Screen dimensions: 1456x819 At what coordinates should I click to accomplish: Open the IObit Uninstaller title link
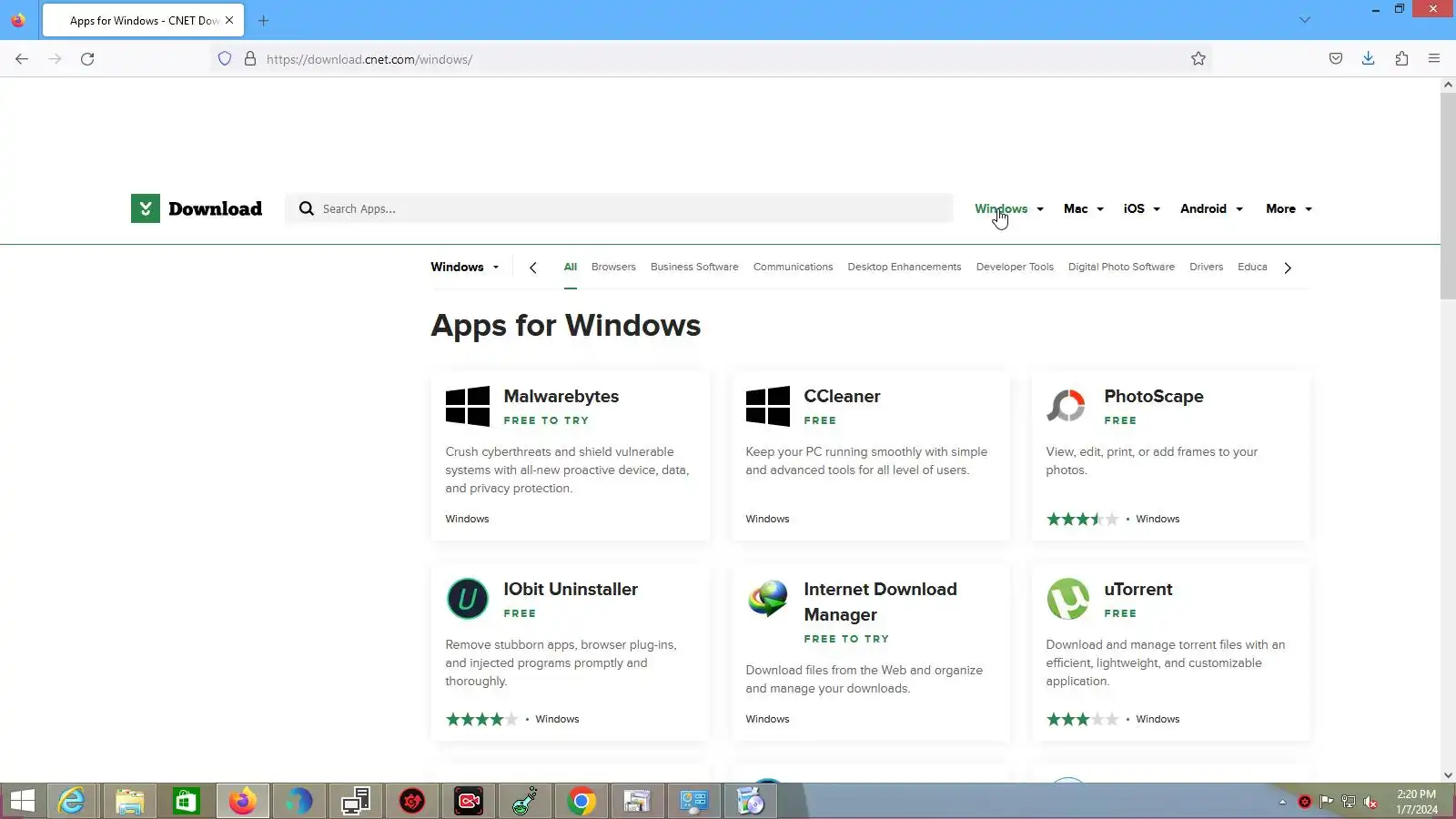click(571, 589)
